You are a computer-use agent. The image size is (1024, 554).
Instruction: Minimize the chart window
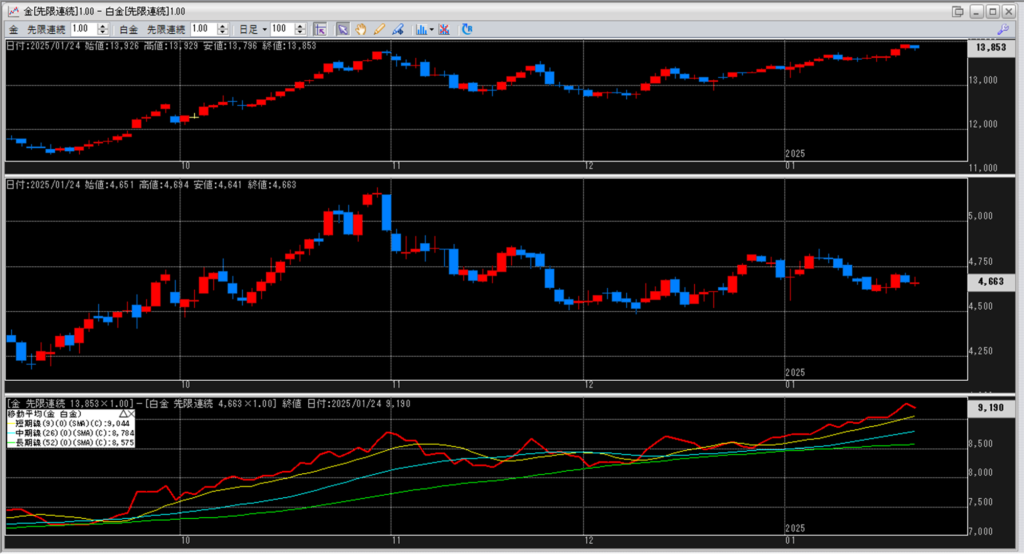976,11
